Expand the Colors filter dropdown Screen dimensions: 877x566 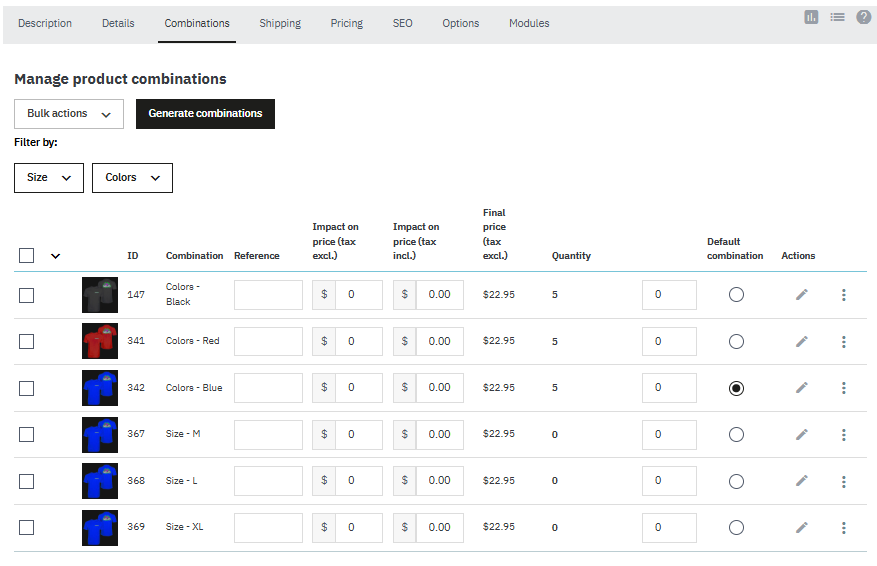coord(132,178)
